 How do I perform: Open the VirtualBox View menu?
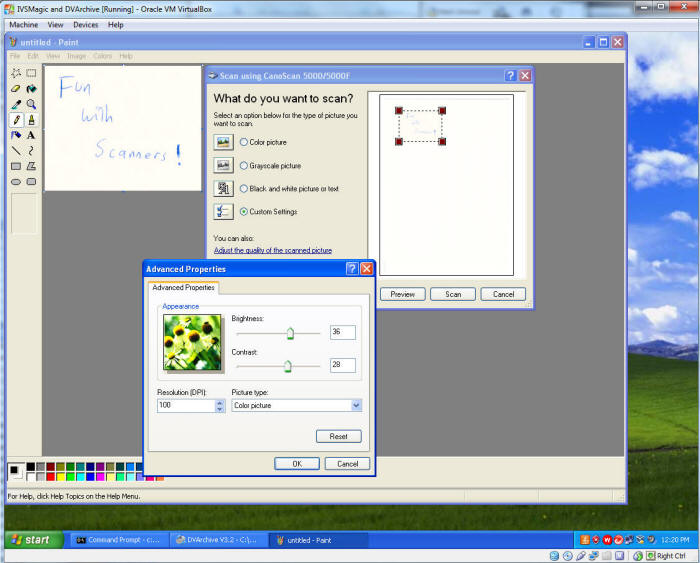click(x=55, y=25)
